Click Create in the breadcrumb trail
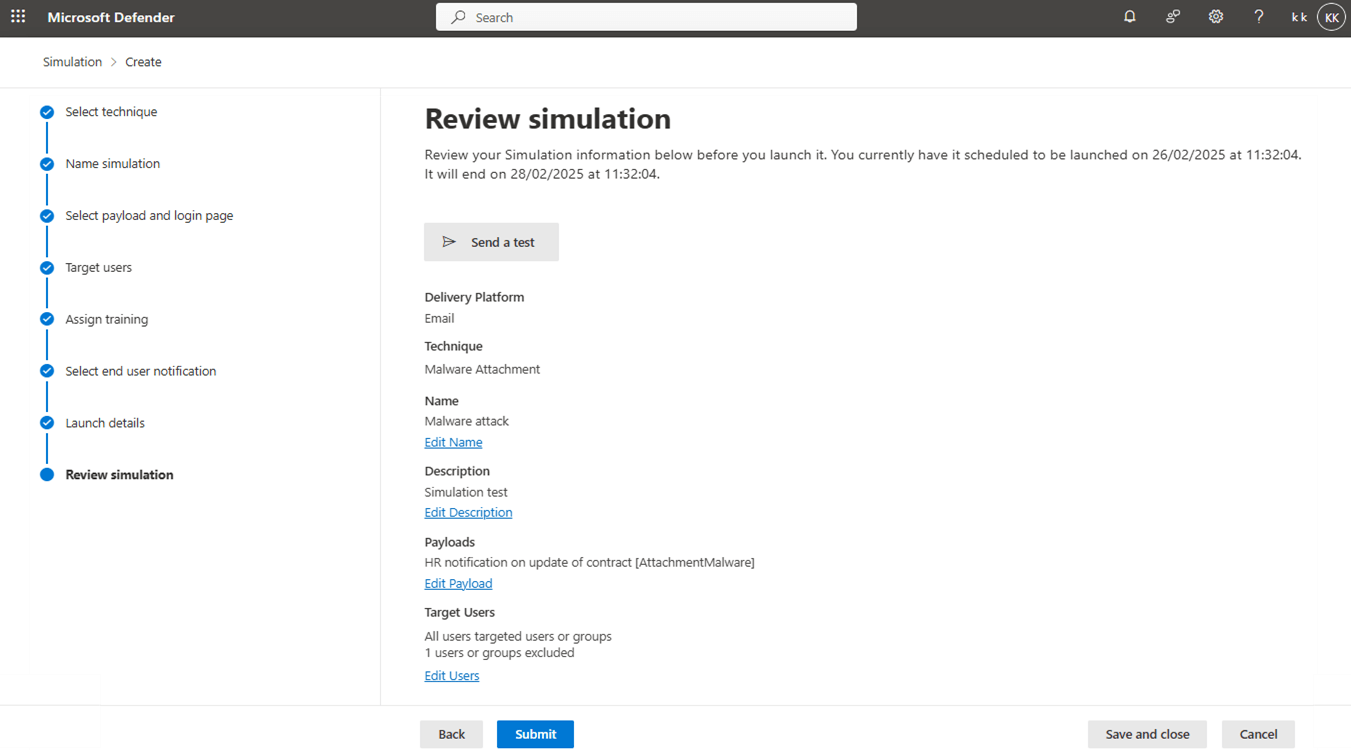 pyautogui.click(x=143, y=61)
